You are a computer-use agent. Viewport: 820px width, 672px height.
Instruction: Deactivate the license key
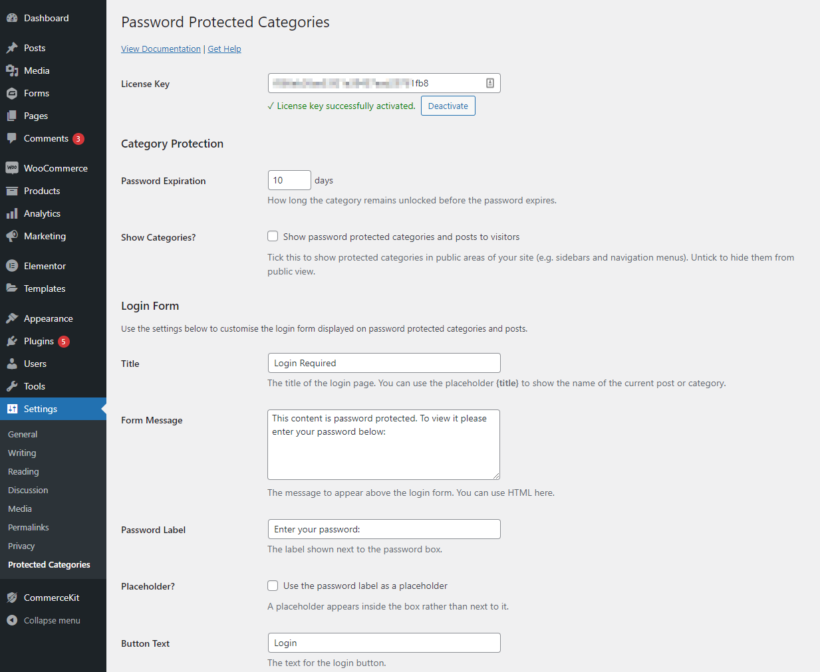448,106
